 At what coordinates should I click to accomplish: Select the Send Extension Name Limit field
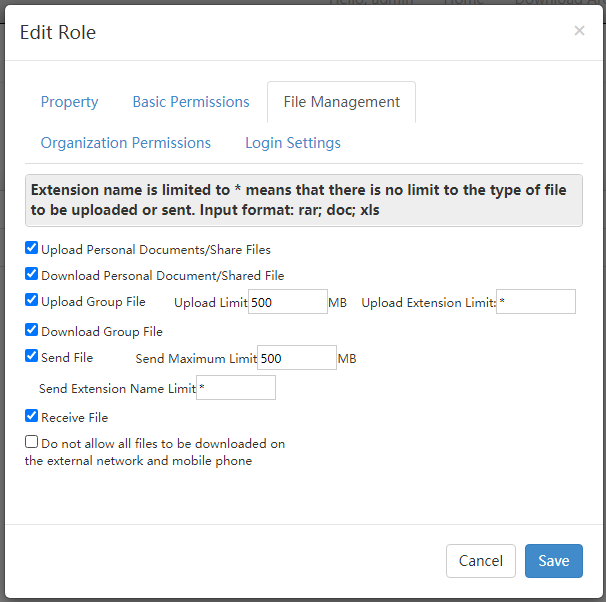[236, 388]
